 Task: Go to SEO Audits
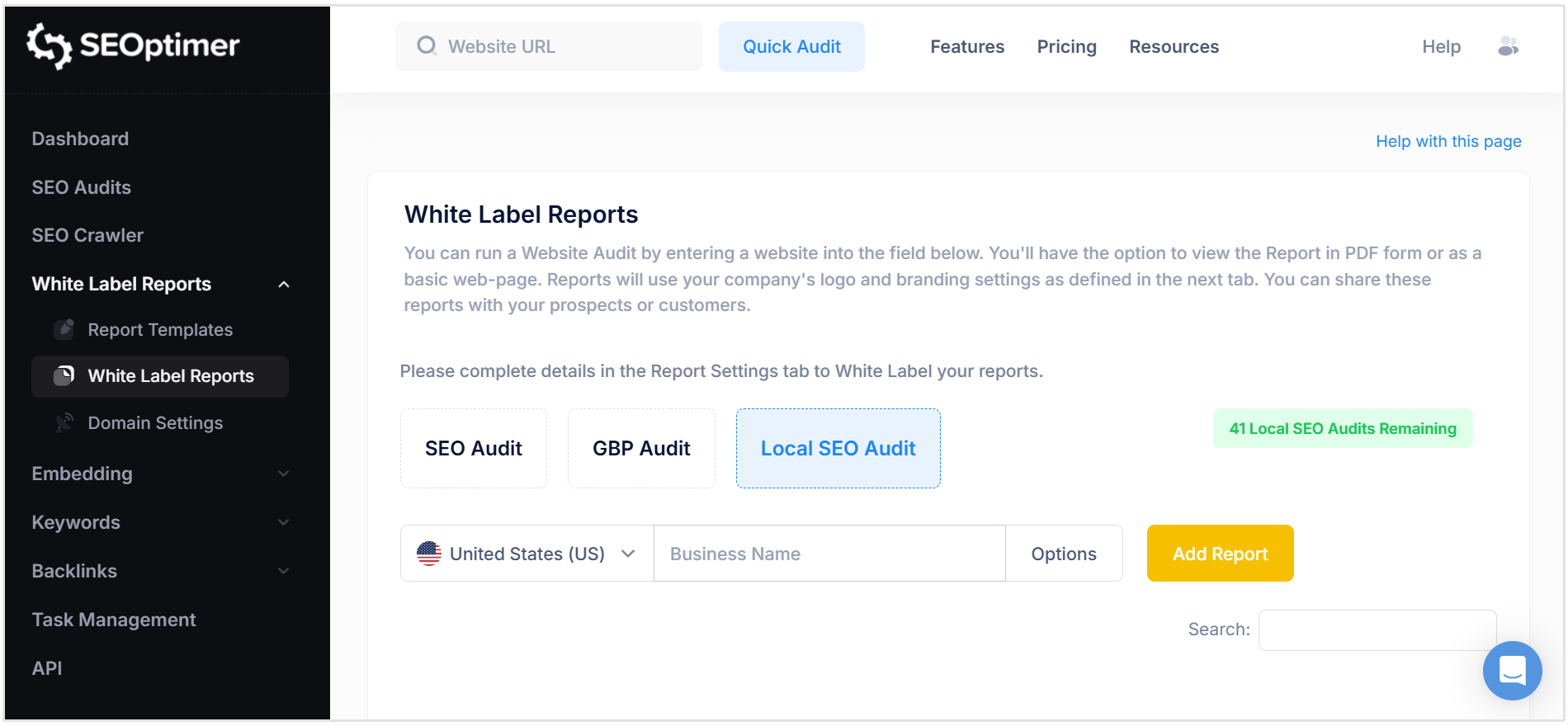[82, 187]
